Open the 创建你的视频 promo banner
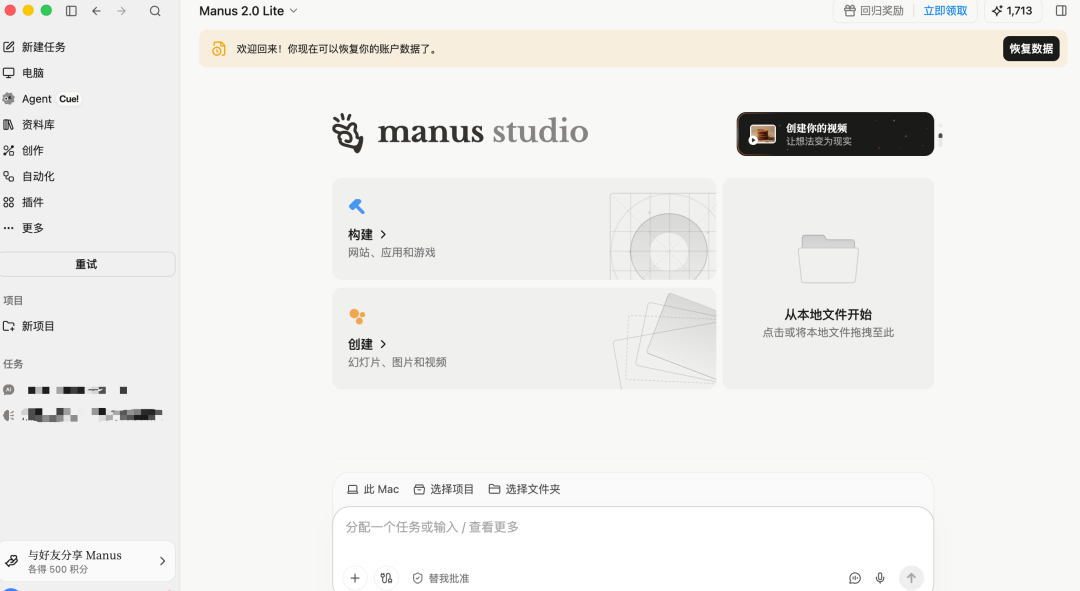Image resolution: width=1080 pixels, height=591 pixels. tap(835, 134)
